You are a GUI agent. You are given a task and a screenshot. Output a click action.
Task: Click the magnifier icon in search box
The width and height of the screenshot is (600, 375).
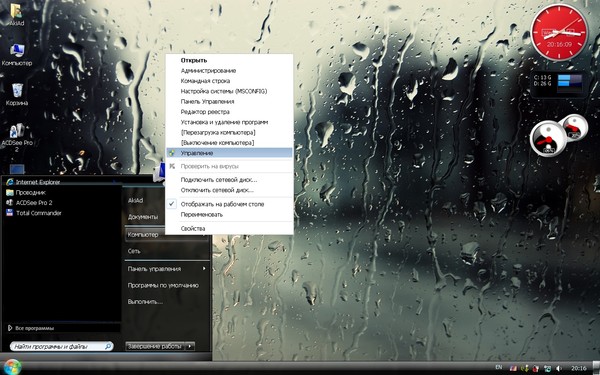point(108,346)
